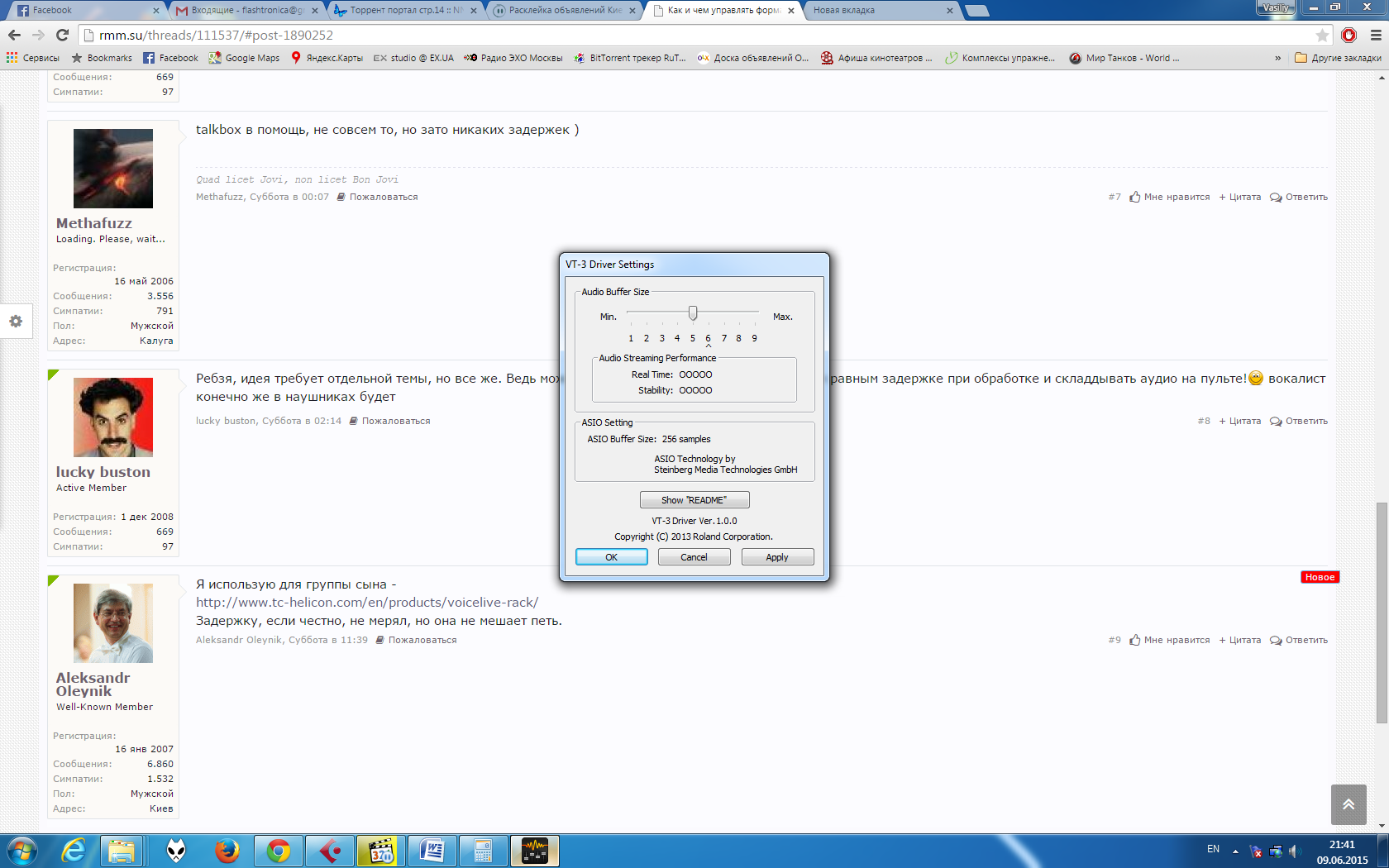Like post #9 with Мне нравится

click(1169, 640)
